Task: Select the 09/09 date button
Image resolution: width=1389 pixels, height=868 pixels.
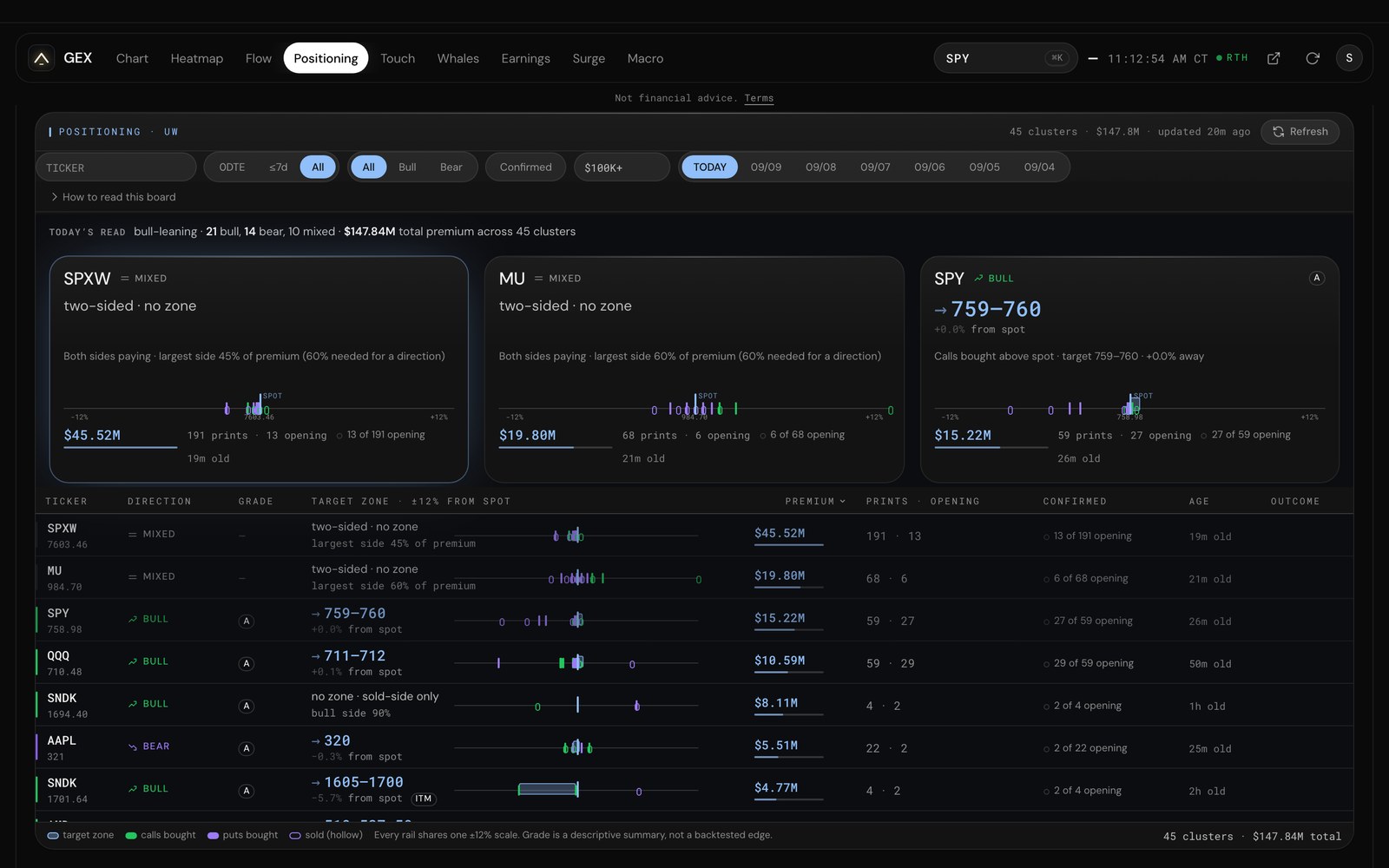Action: pos(766,167)
